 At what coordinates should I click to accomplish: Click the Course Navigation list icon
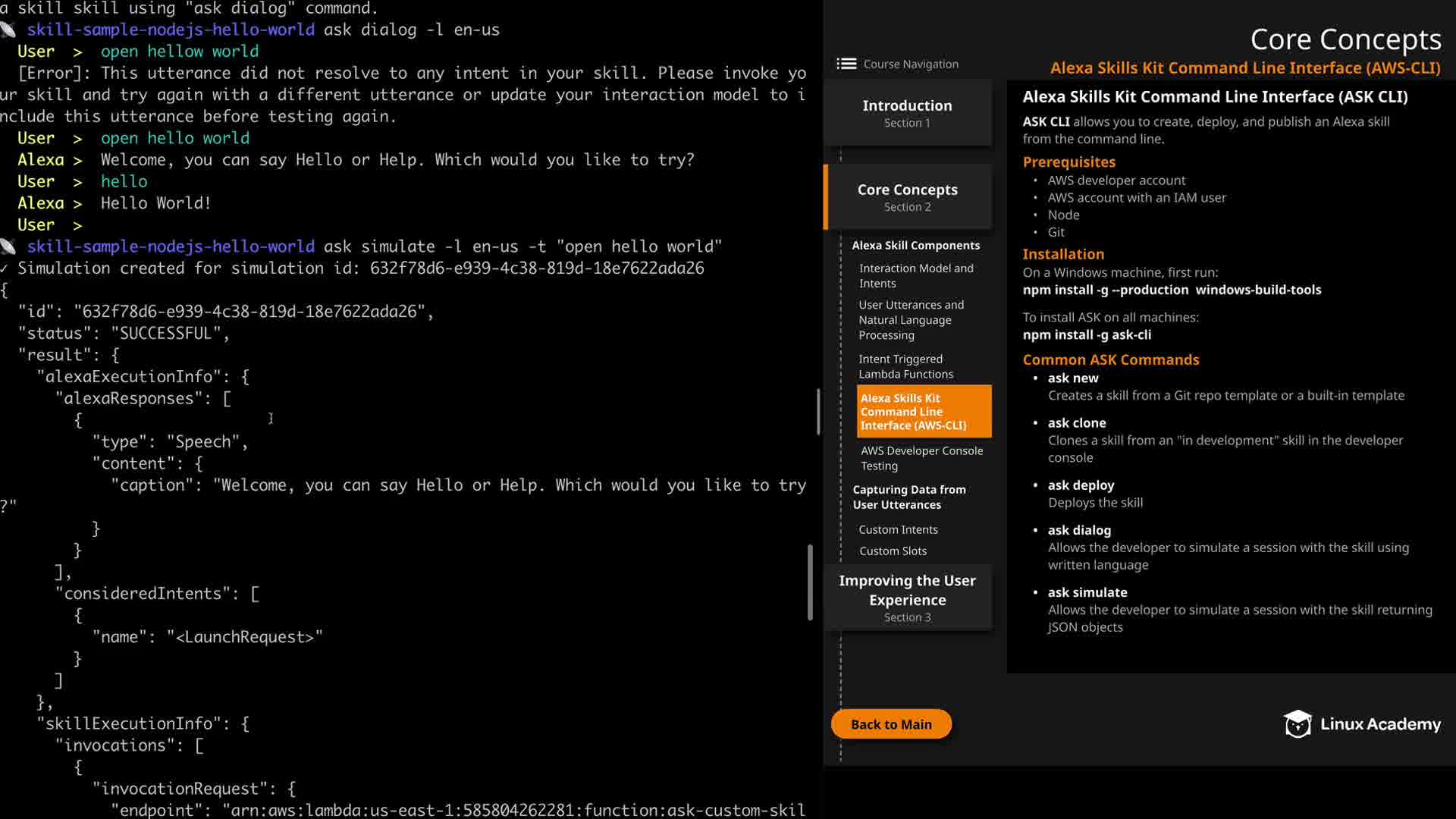846,64
